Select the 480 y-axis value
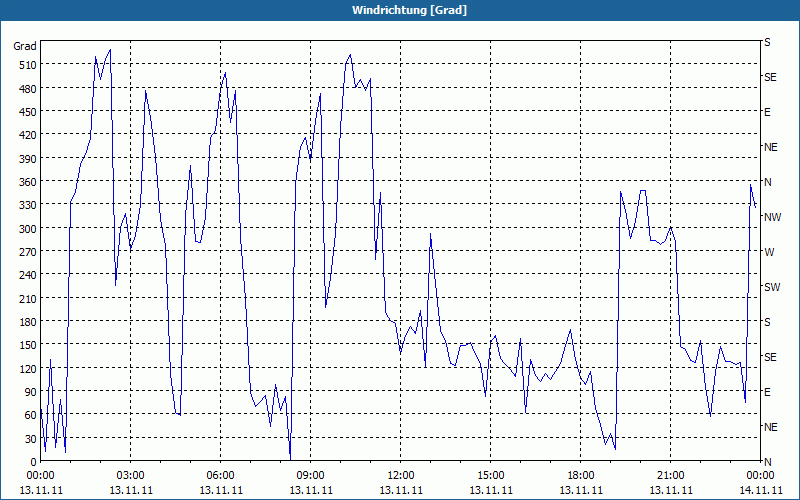 pyautogui.click(x=29, y=88)
